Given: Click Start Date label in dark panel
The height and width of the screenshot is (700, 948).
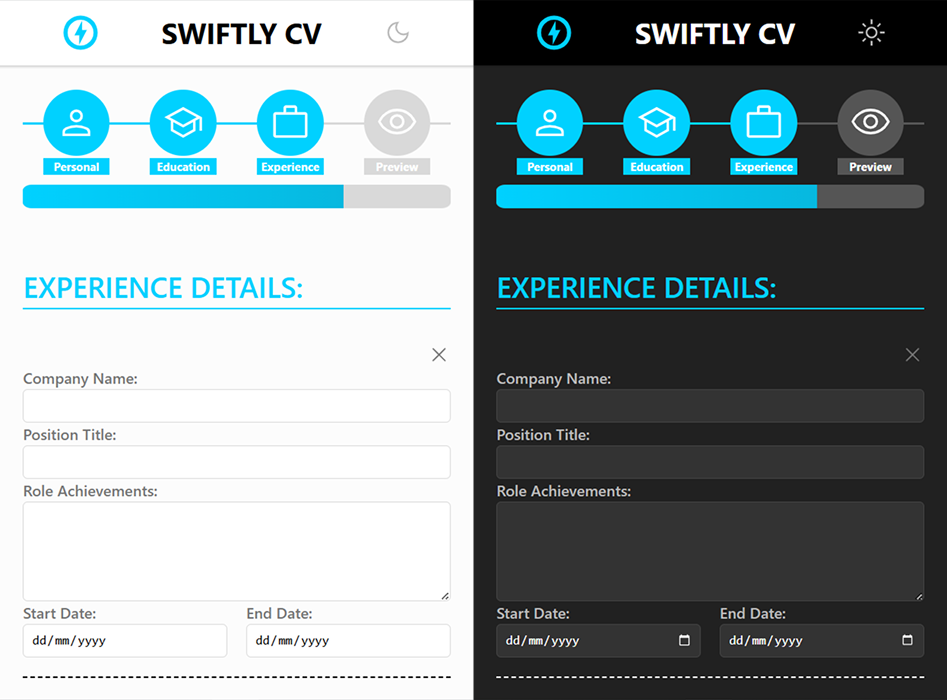Looking at the screenshot, I should coord(533,614).
